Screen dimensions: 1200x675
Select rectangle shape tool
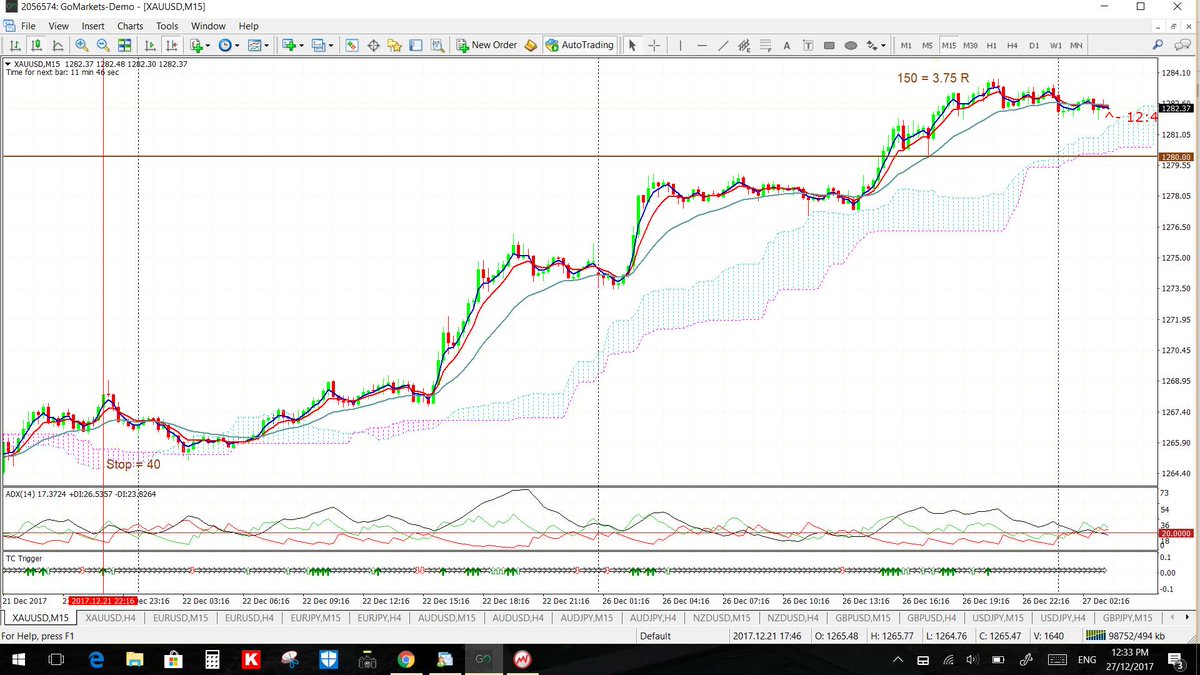click(829, 45)
